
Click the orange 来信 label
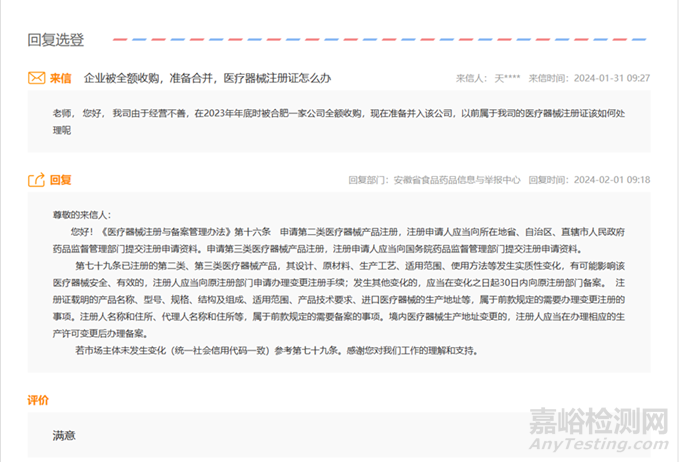point(61,77)
